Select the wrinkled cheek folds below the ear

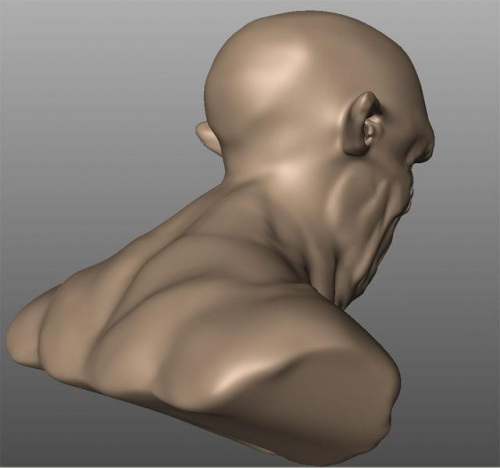(x=367, y=200)
